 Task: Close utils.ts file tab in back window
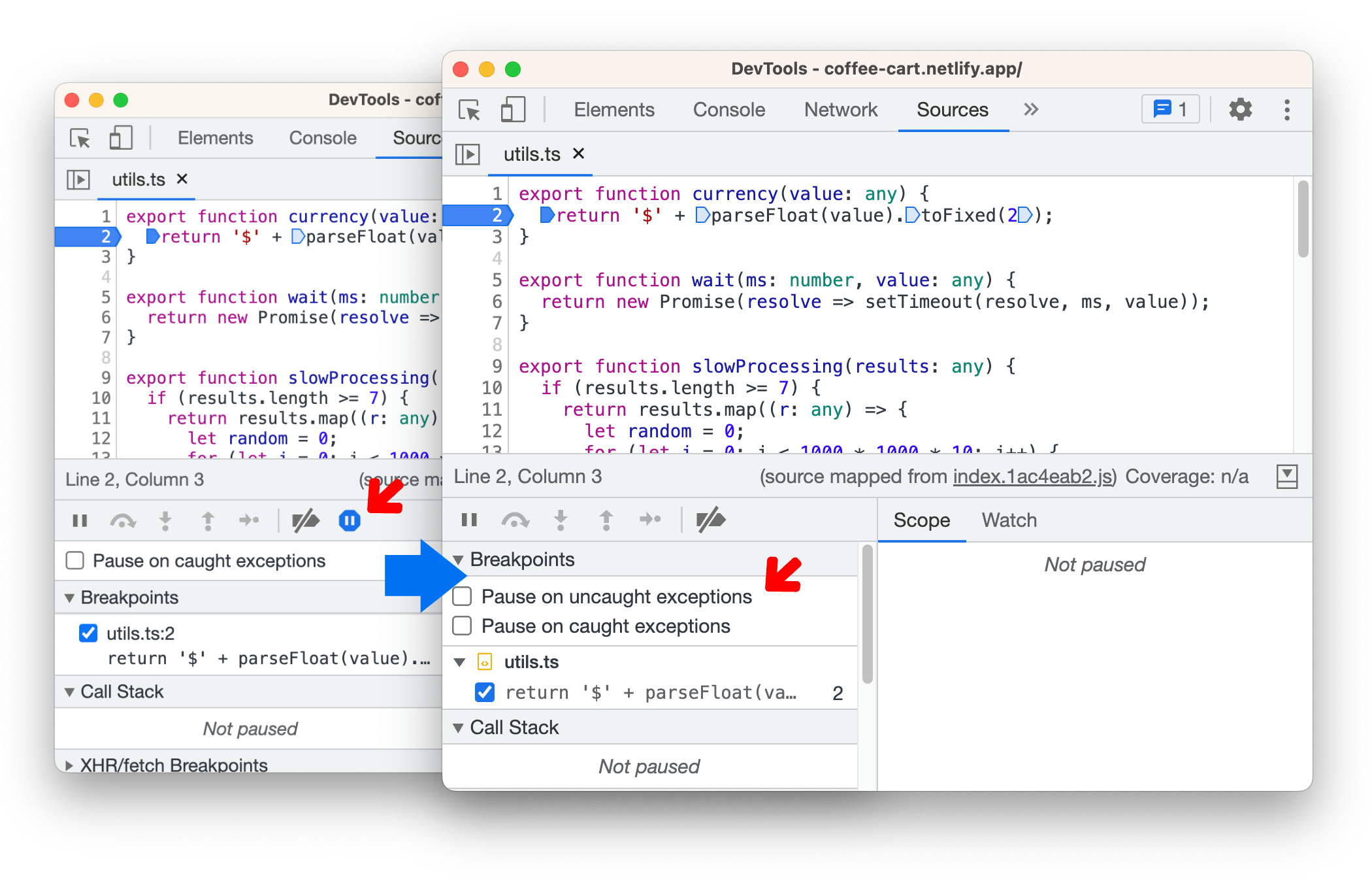pyautogui.click(x=182, y=178)
